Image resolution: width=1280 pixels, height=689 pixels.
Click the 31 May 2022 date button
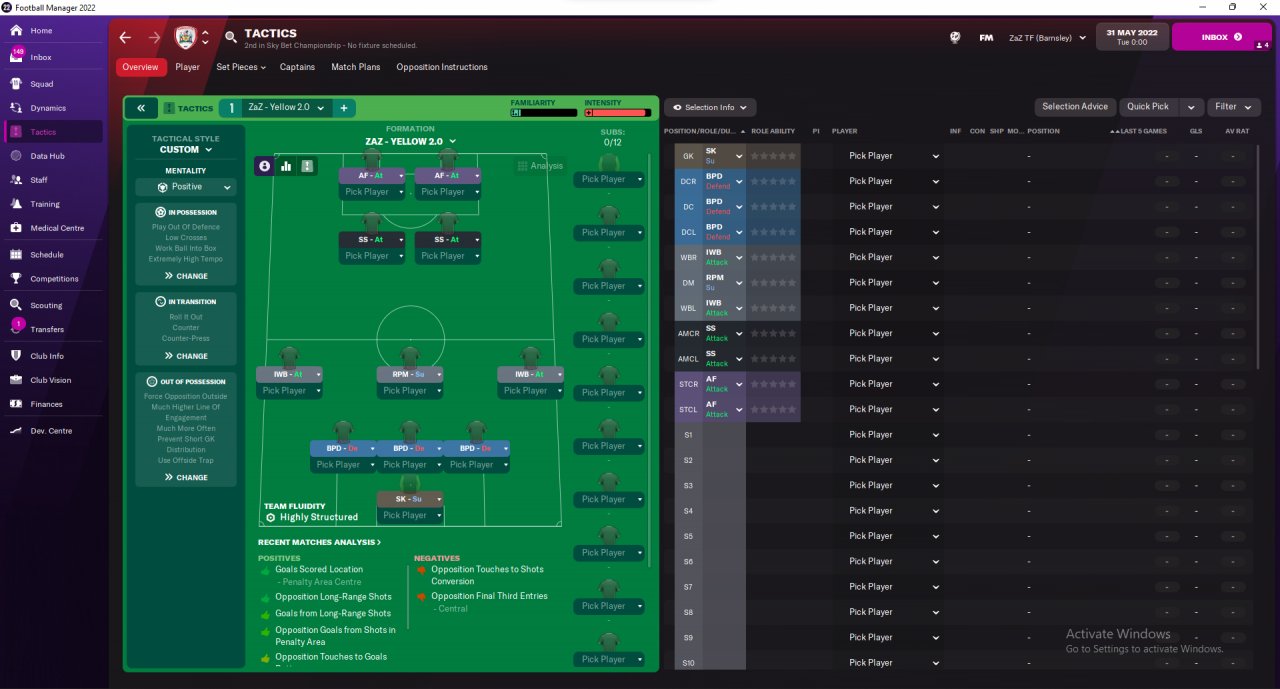[x=1131, y=37]
